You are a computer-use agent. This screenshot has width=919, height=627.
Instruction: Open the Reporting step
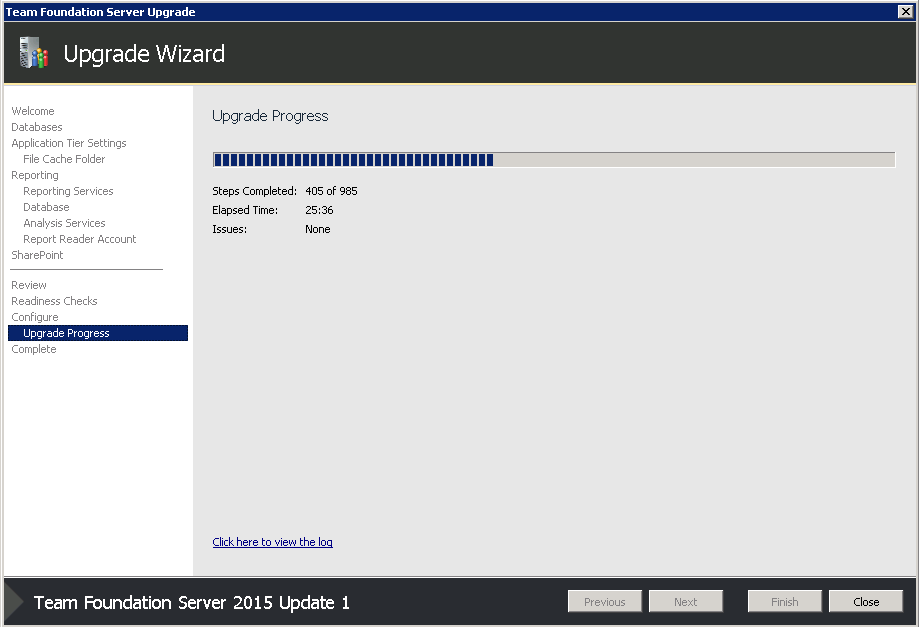[x=35, y=175]
